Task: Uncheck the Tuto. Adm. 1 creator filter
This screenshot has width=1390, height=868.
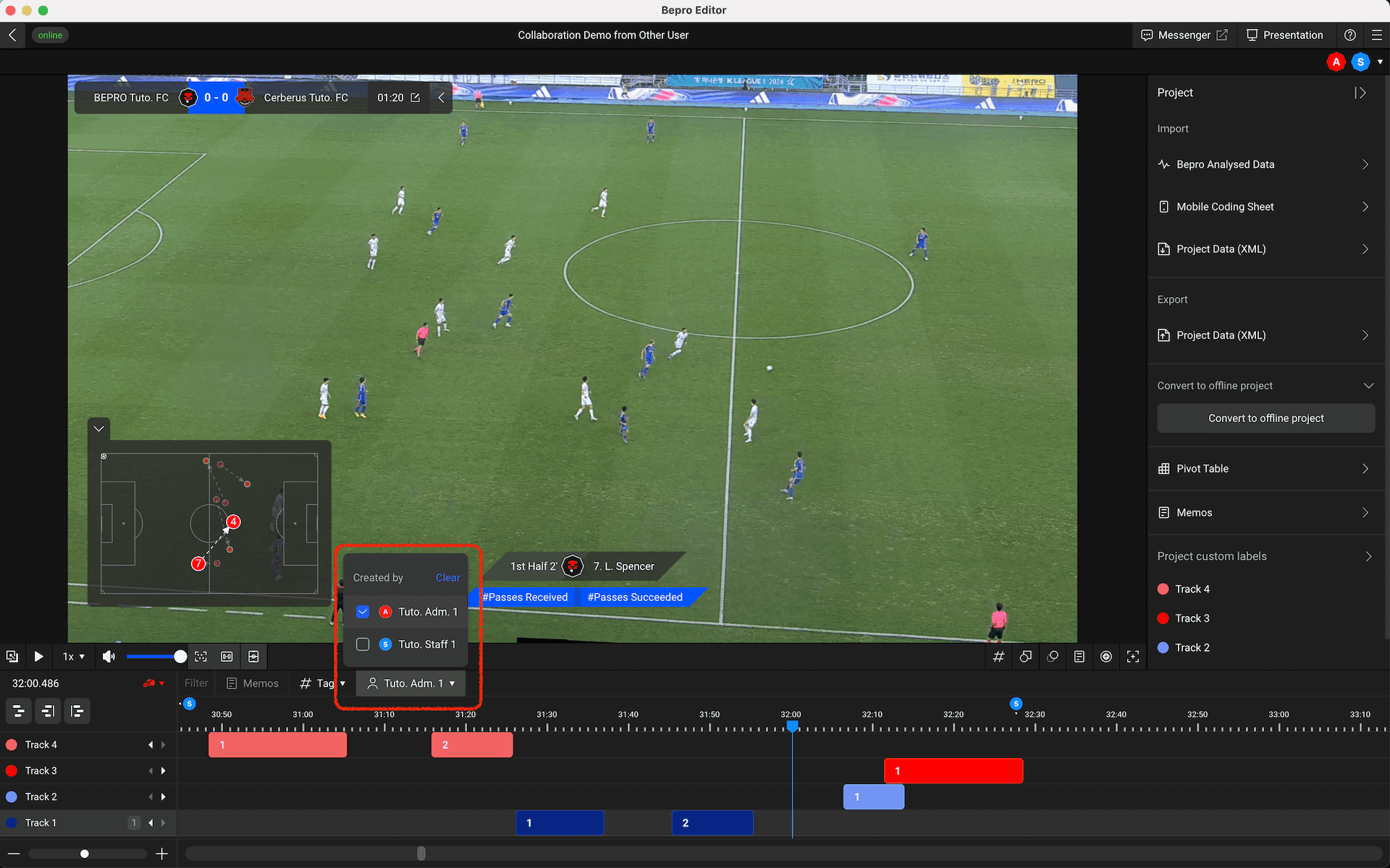Action: (x=363, y=612)
